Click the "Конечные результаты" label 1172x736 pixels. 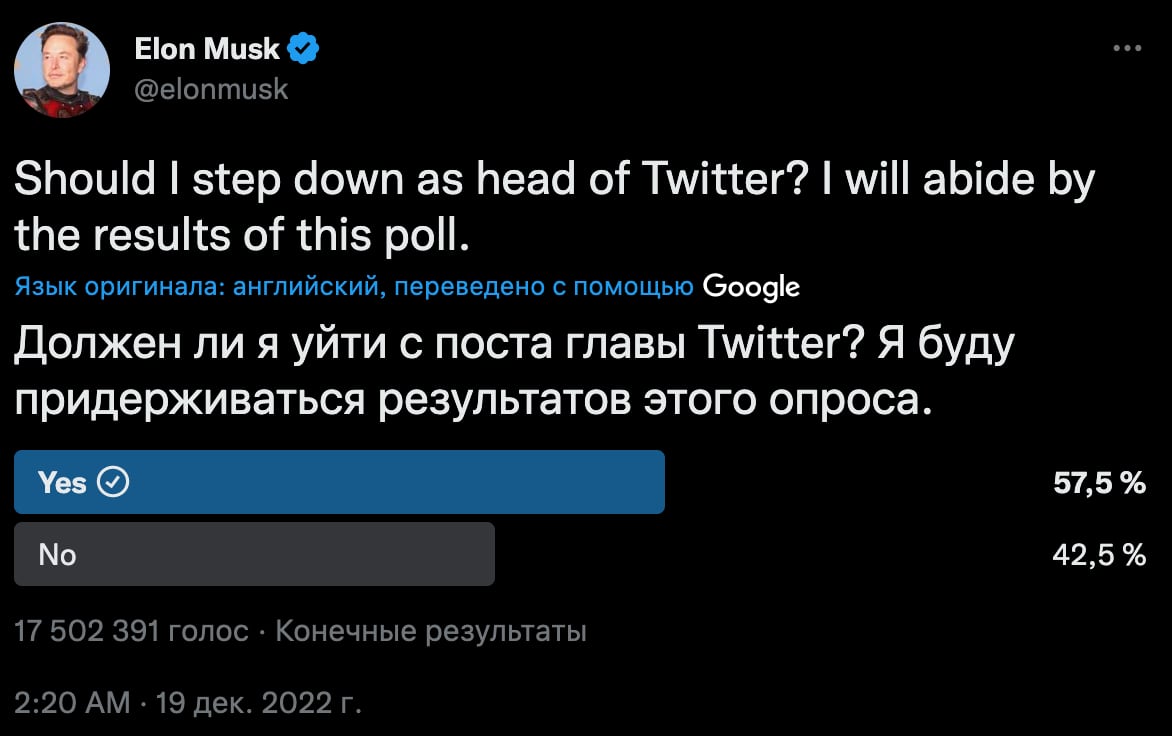430,632
